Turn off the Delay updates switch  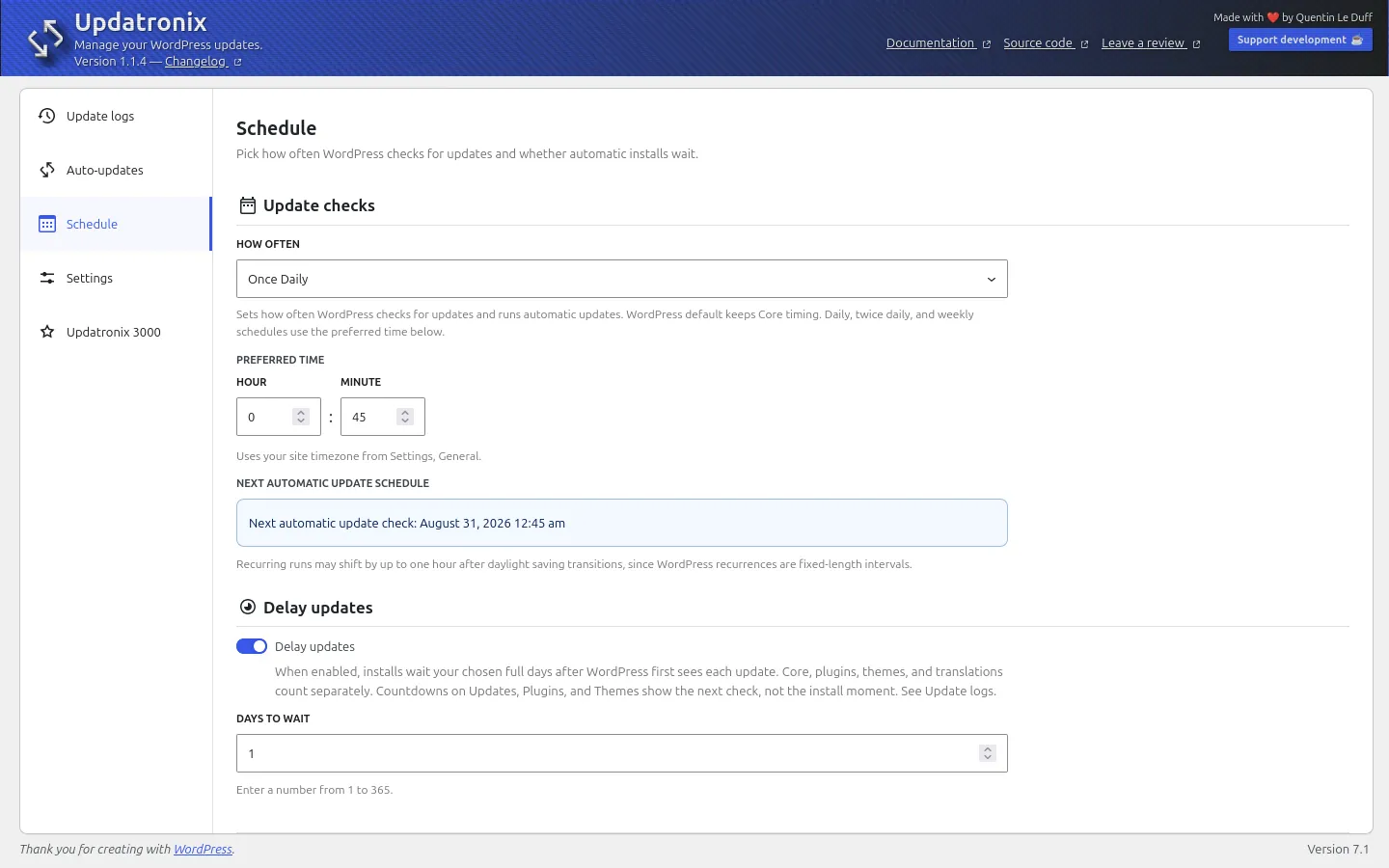point(252,646)
